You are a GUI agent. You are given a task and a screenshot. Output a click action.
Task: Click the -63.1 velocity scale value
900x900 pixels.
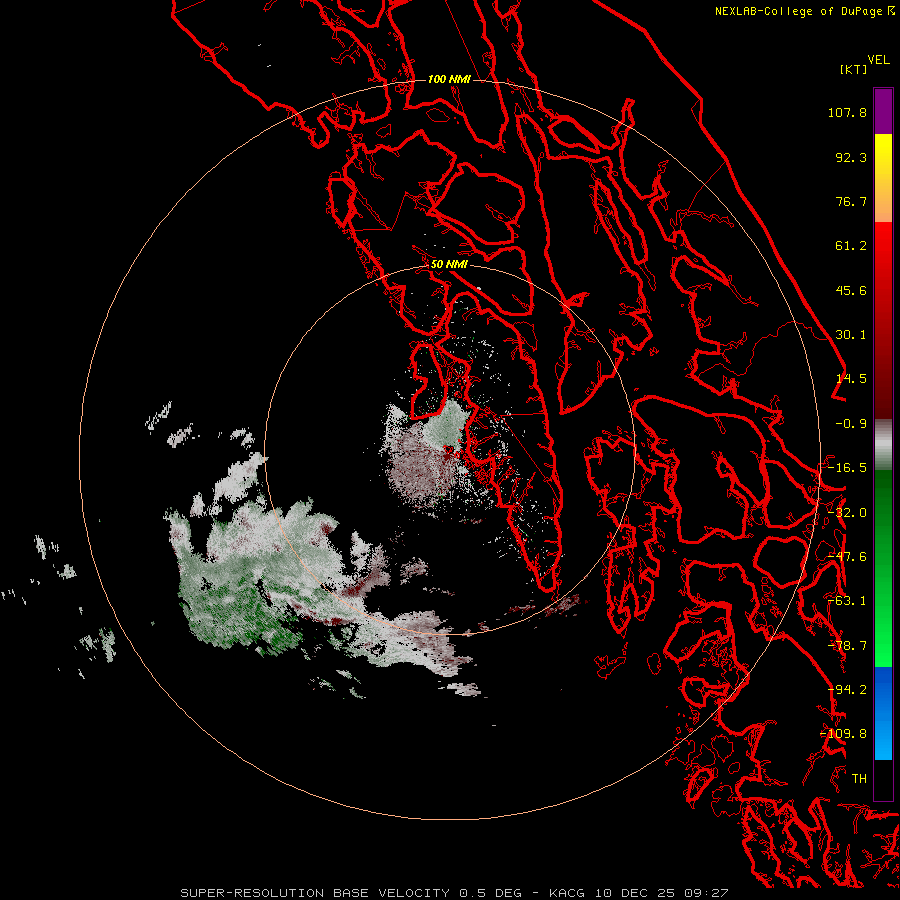click(x=847, y=601)
